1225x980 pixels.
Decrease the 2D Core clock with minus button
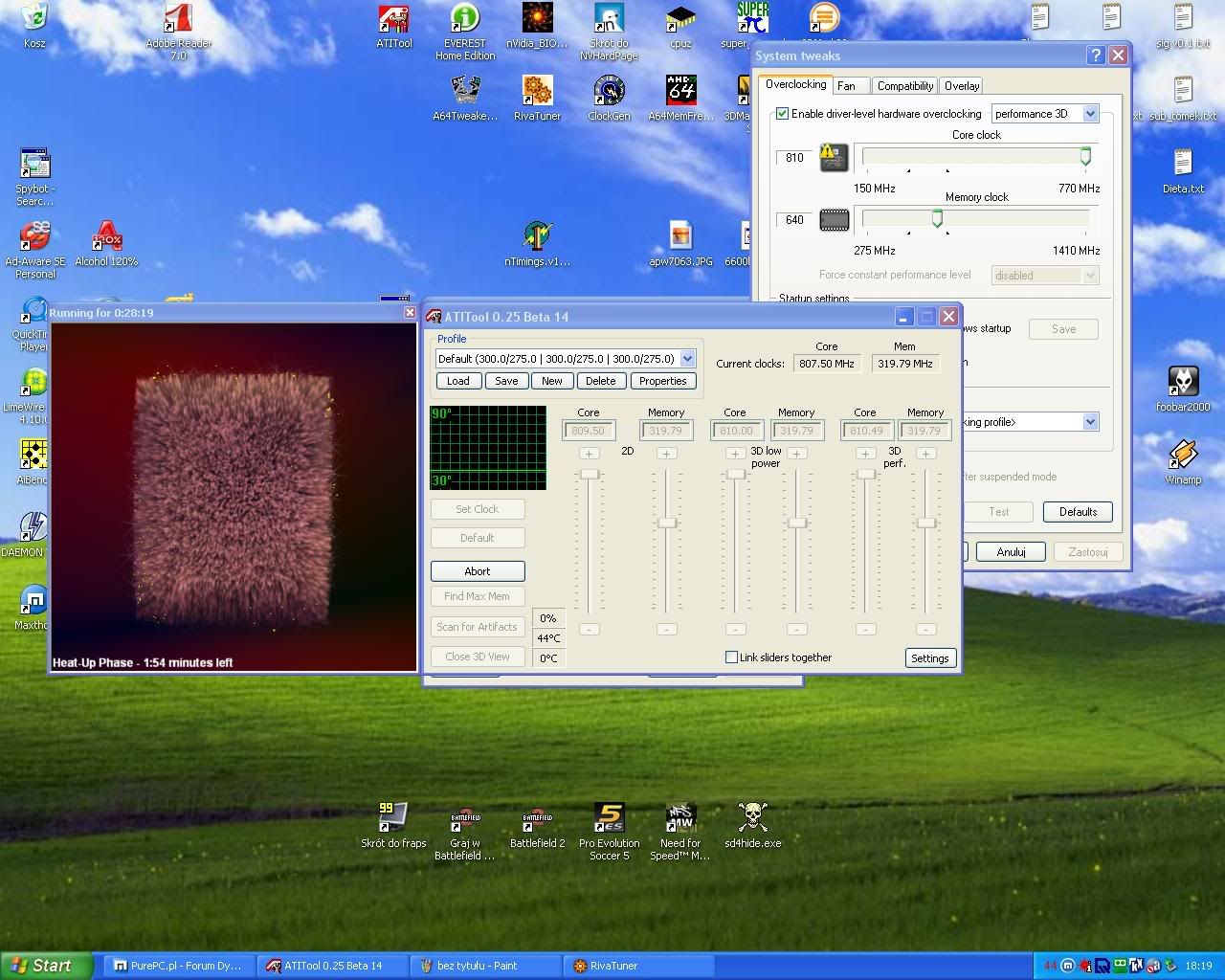[x=590, y=629]
